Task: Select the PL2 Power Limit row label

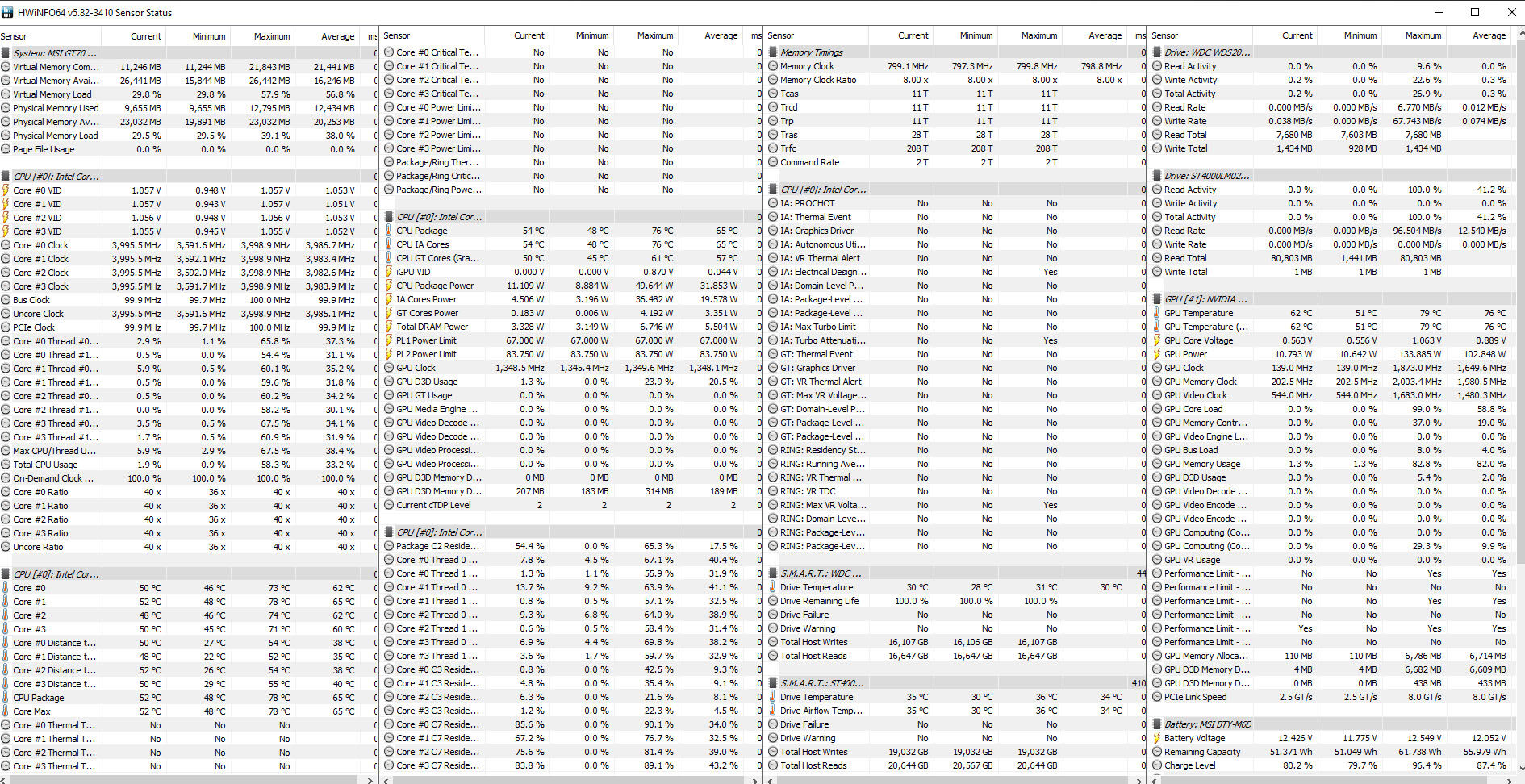Action: [426, 354]
